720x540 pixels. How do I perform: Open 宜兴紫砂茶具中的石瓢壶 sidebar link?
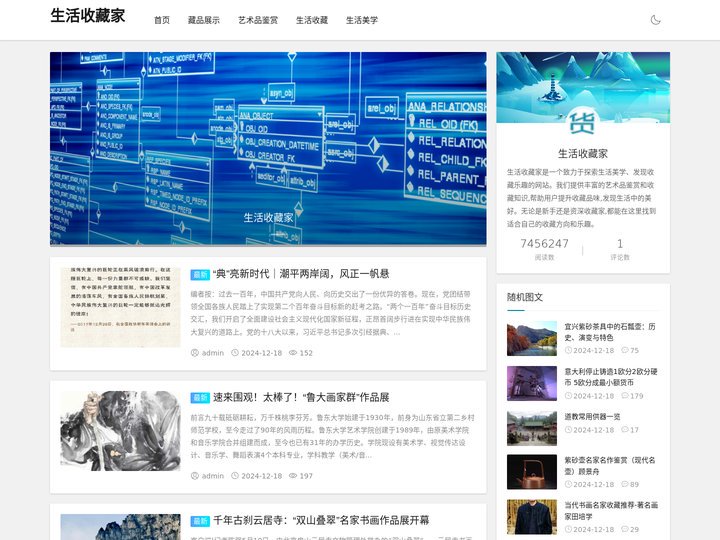[610, 332]
